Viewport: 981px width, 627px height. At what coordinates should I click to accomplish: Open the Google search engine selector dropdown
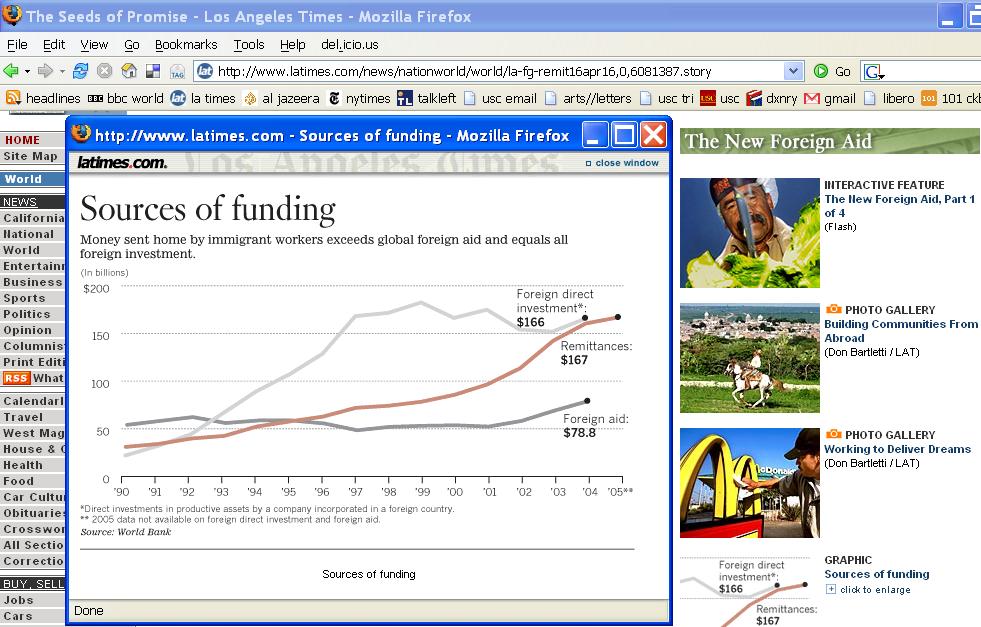click(874, 72)
